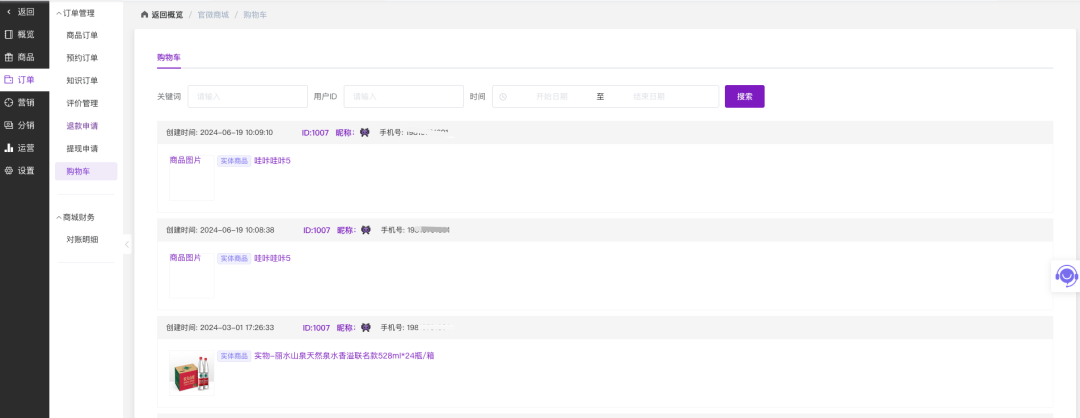Image resolution: width=1080 pixels, height=418 pixels.
Task: Click 实体商品 tag beside 丽水山泉 product
Action: pos(234,356)
